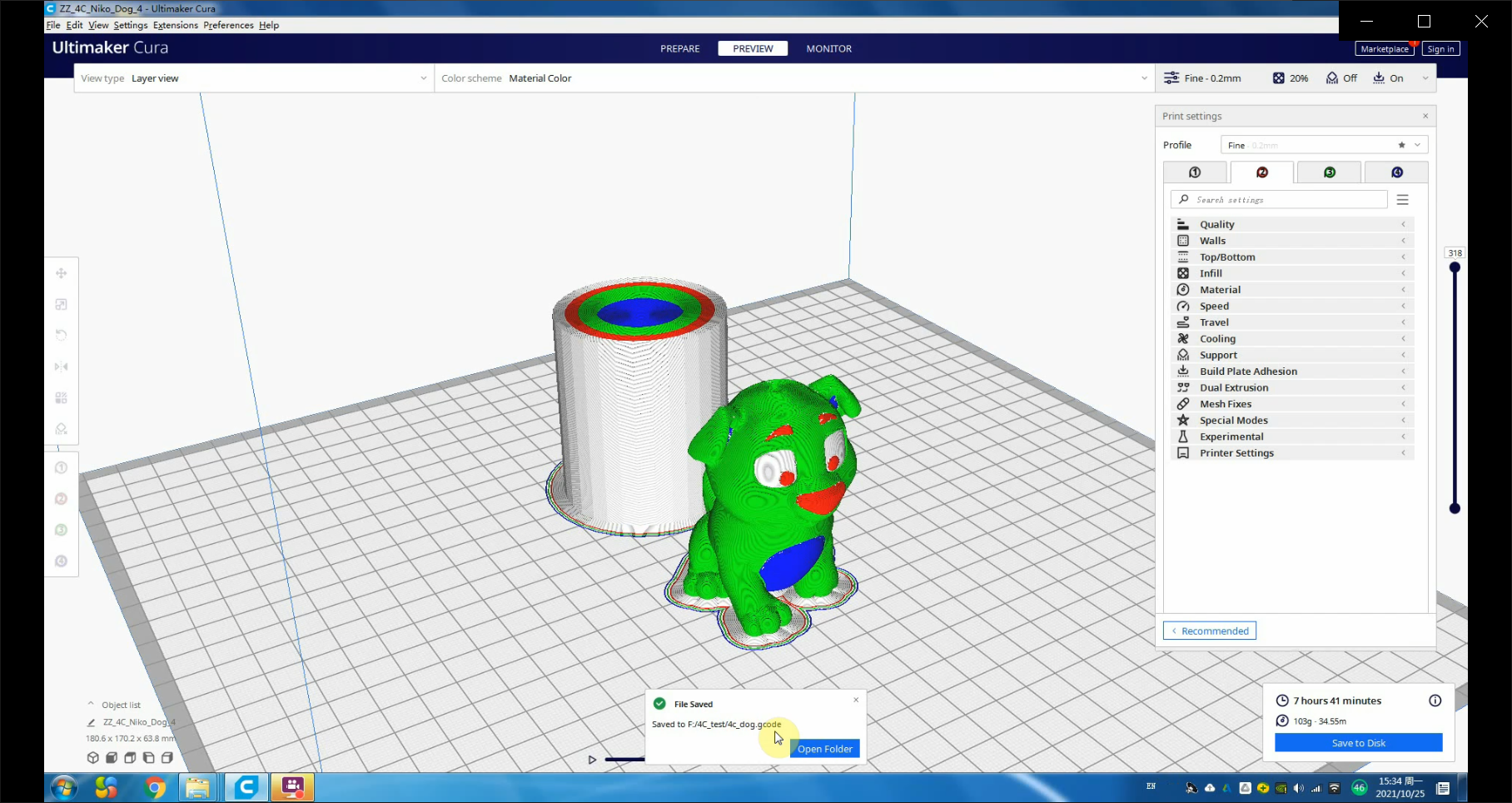This screenshot has width=1512, height=803.
Task: Expand the Mesh Fixes category
Action: click(x=1292, y=404)
